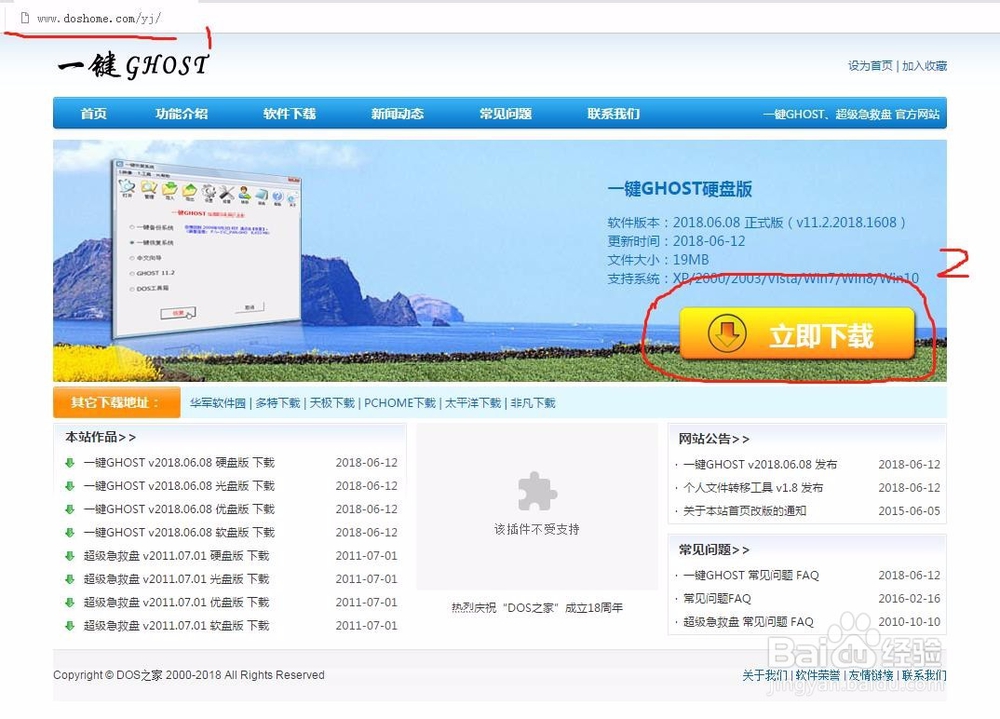This screenshot has height=719, width=1000.
Task: Click the green arrow beside 超级急救盘 软盘版 下载
Action: [x=70, y=626]
